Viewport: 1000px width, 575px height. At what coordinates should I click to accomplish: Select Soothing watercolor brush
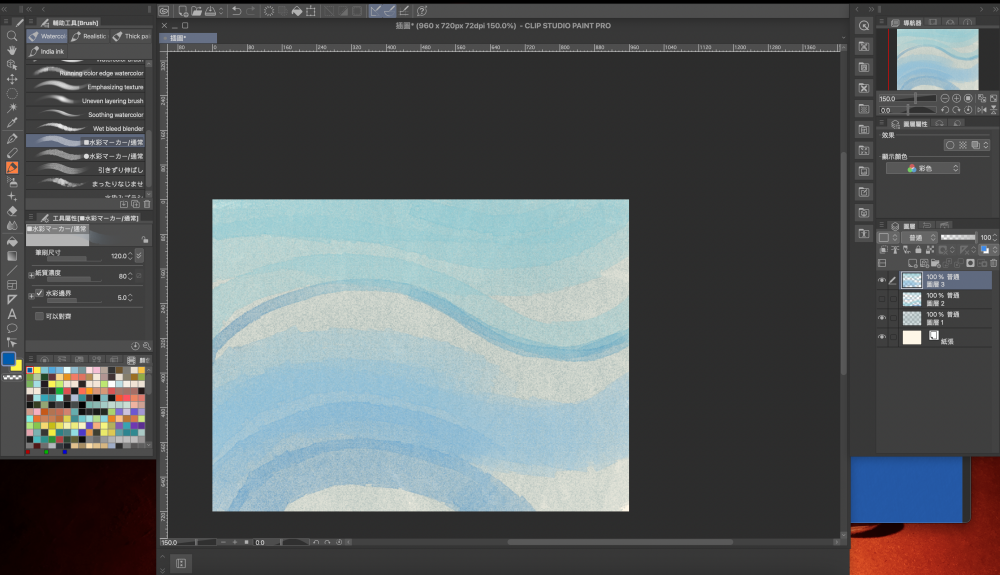[85, 115]
